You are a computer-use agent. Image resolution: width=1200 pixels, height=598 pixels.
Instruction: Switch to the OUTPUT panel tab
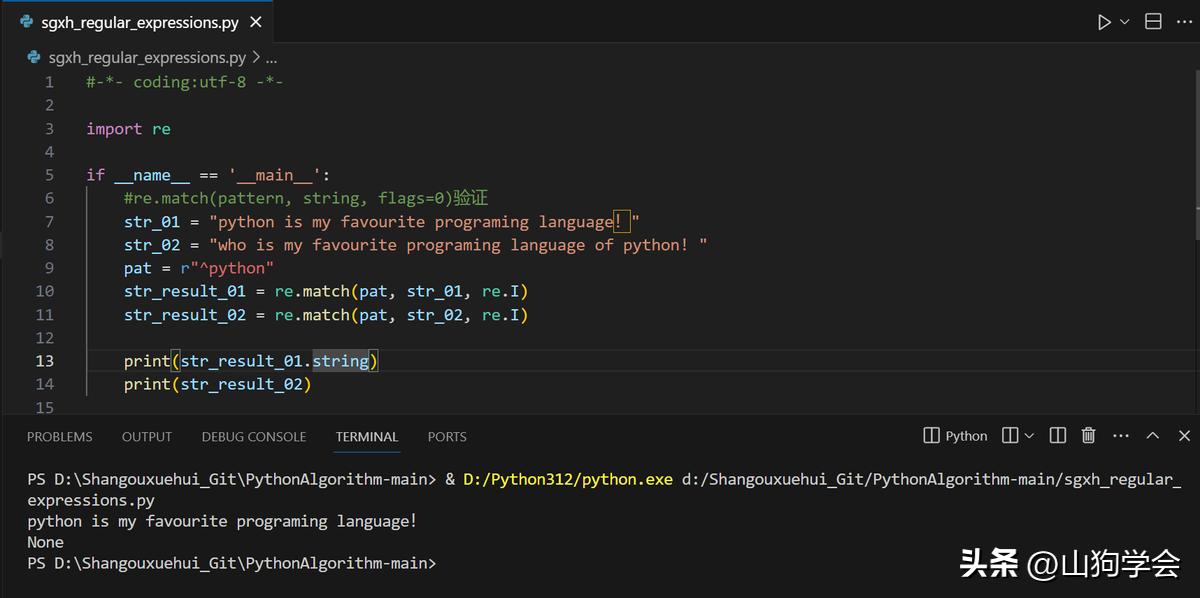147,437
